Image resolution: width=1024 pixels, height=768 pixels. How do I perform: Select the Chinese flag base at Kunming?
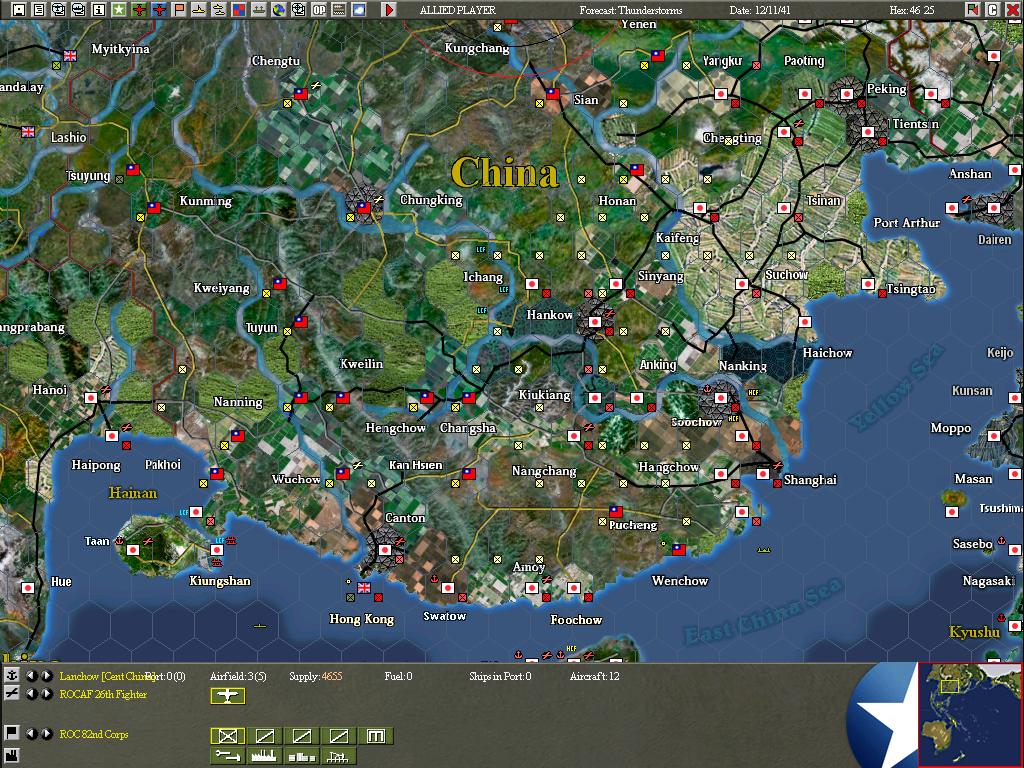point(154,208)
